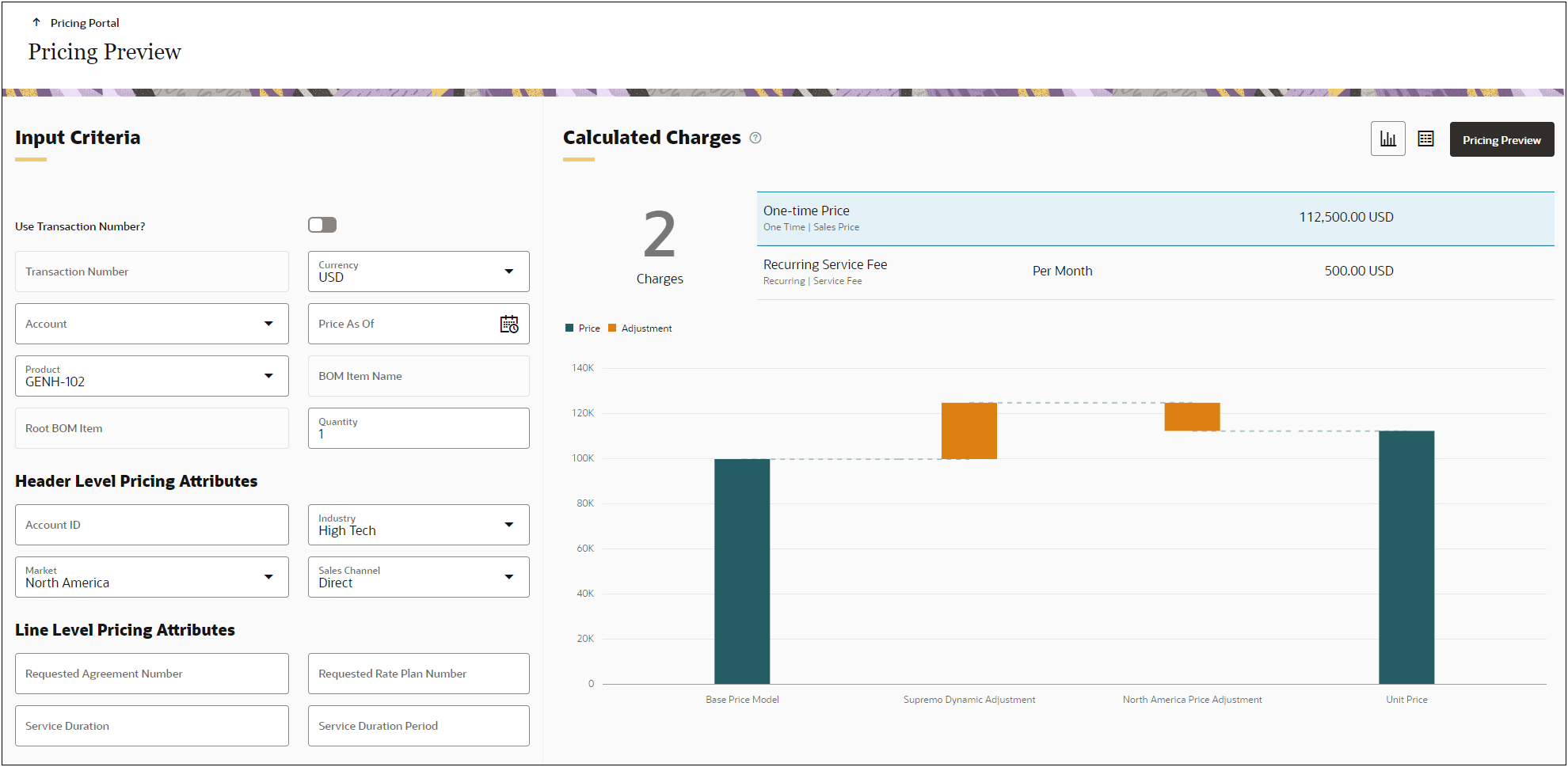Click the up arrow beside Pricing Portal
Image resolution: width=1568 pixels, height=767 pixels.
point(36,22)
